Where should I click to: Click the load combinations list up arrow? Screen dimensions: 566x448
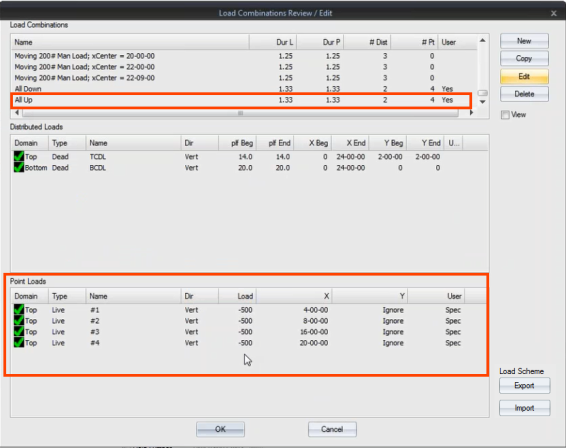[483, 40]
